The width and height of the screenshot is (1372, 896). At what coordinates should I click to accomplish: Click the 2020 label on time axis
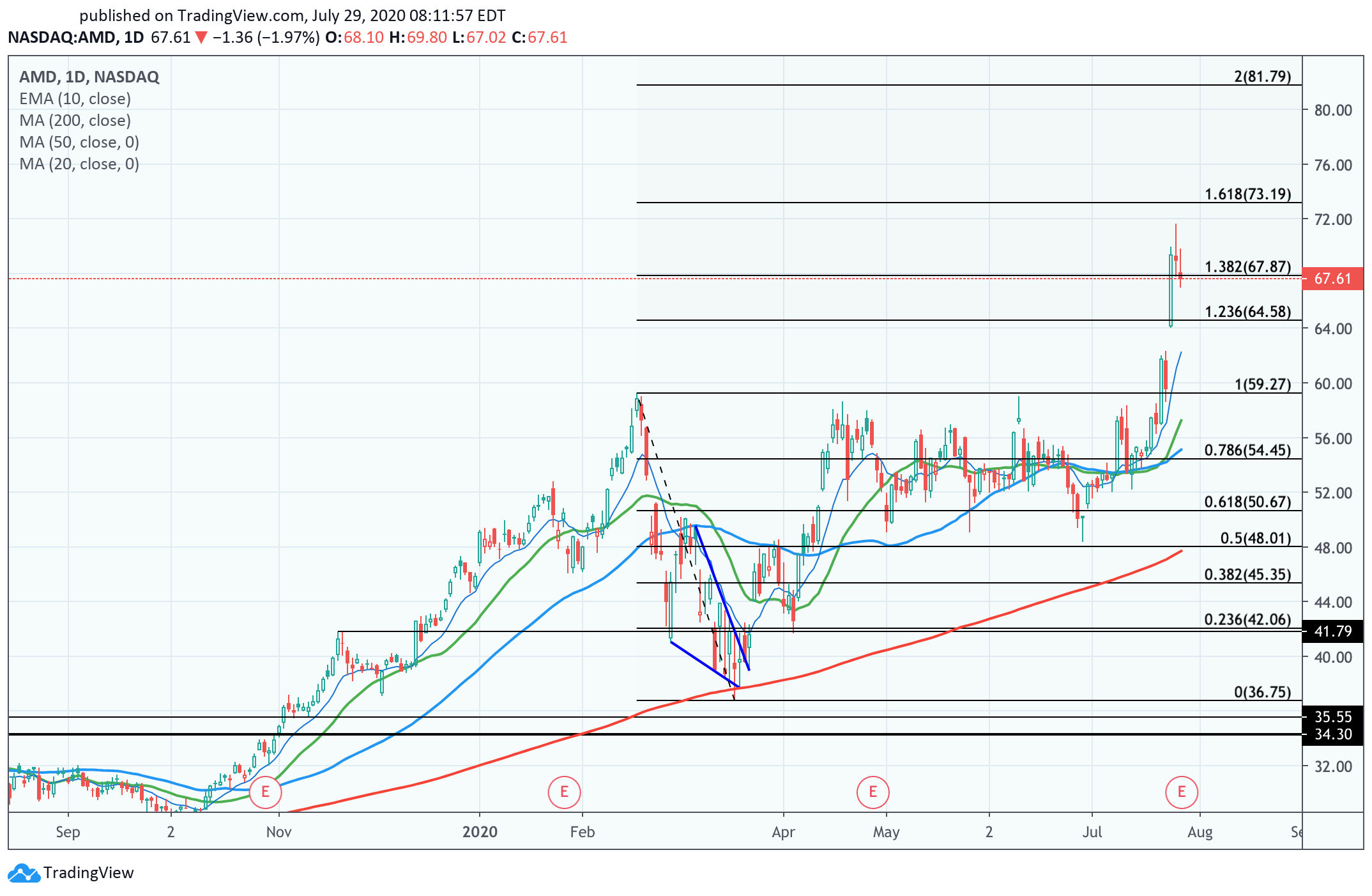pos(480,831)
